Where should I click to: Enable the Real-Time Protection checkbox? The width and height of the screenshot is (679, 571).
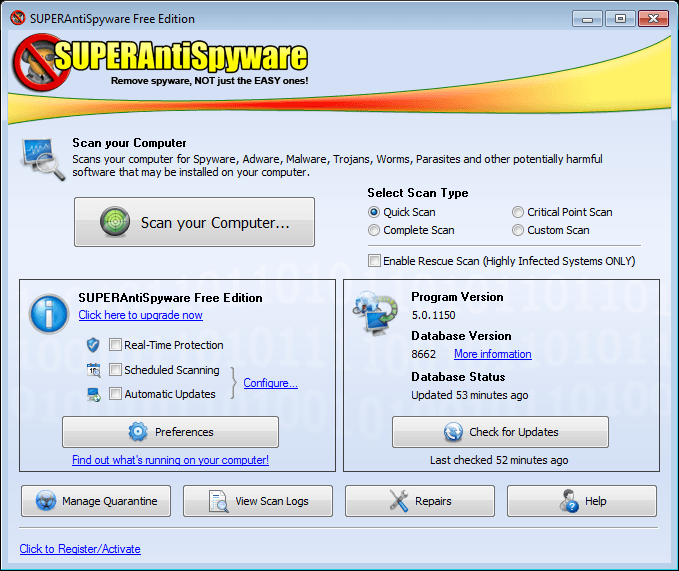pos(115,345)
